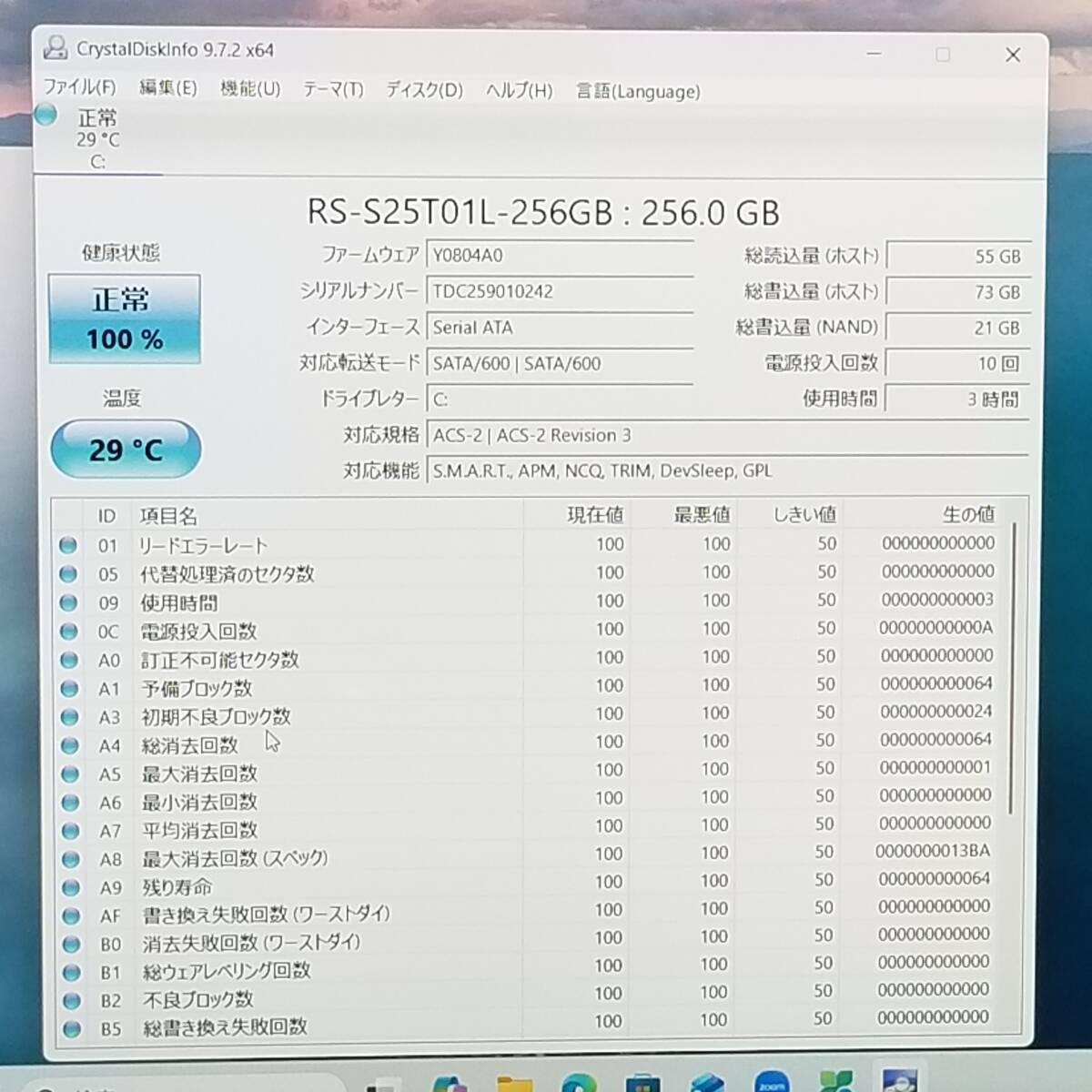The height and width of the screenshot is (1092, 1092).
Task: Click the 総読込量 (ホスト) value 55 GB
Action: point(958,257)
